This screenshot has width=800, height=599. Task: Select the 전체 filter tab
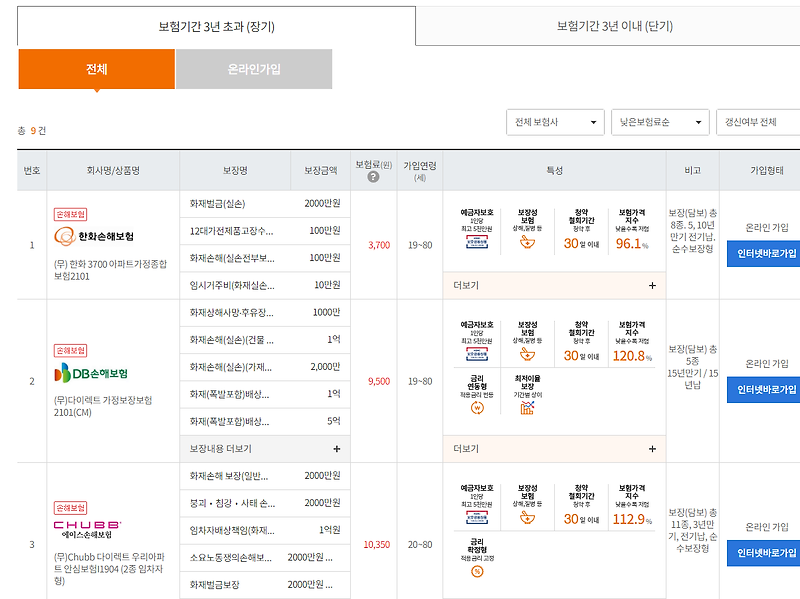96,69
